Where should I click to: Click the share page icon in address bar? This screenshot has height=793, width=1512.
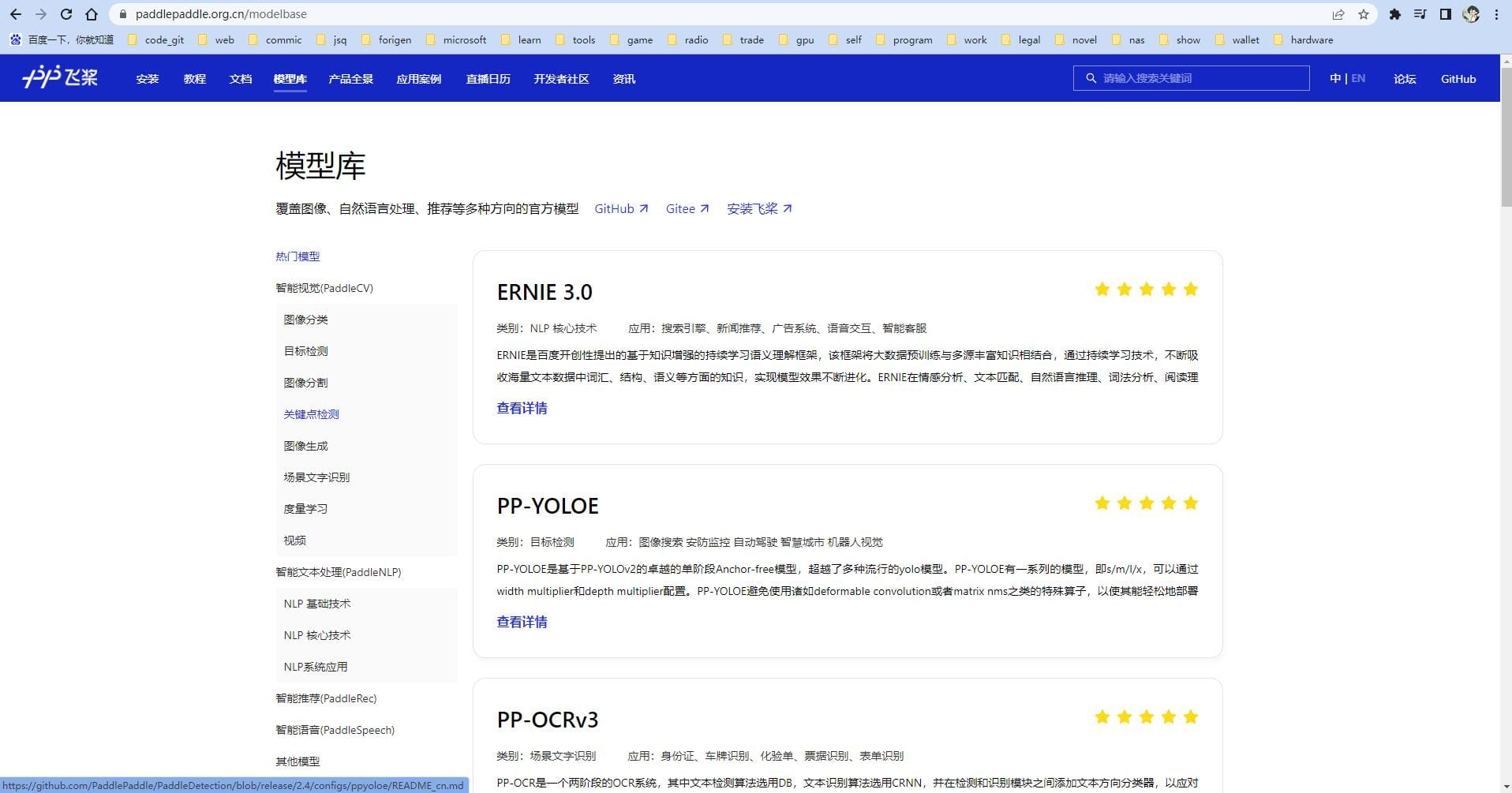coord(1338,14)
